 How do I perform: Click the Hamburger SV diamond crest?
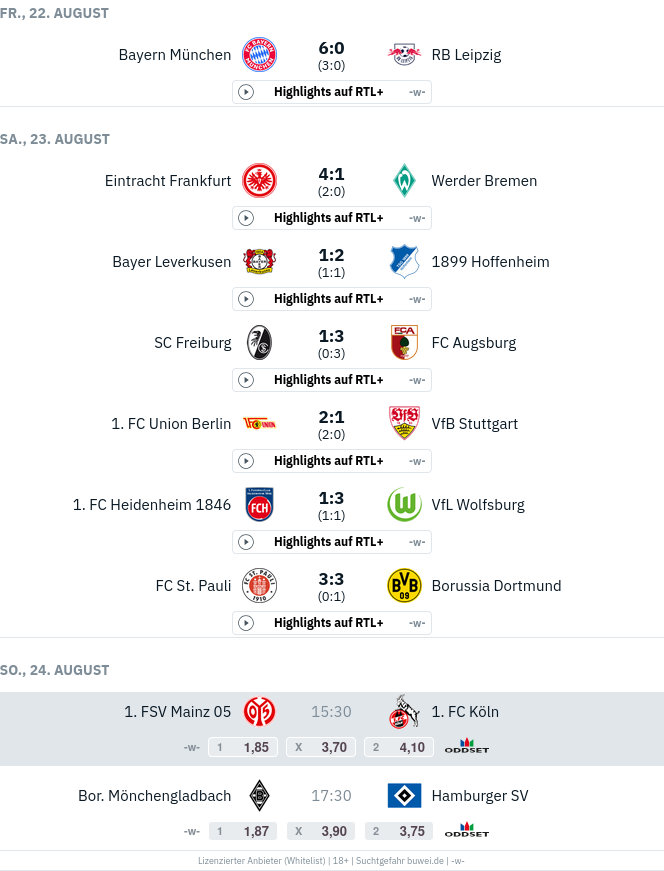tap(404, 796)
